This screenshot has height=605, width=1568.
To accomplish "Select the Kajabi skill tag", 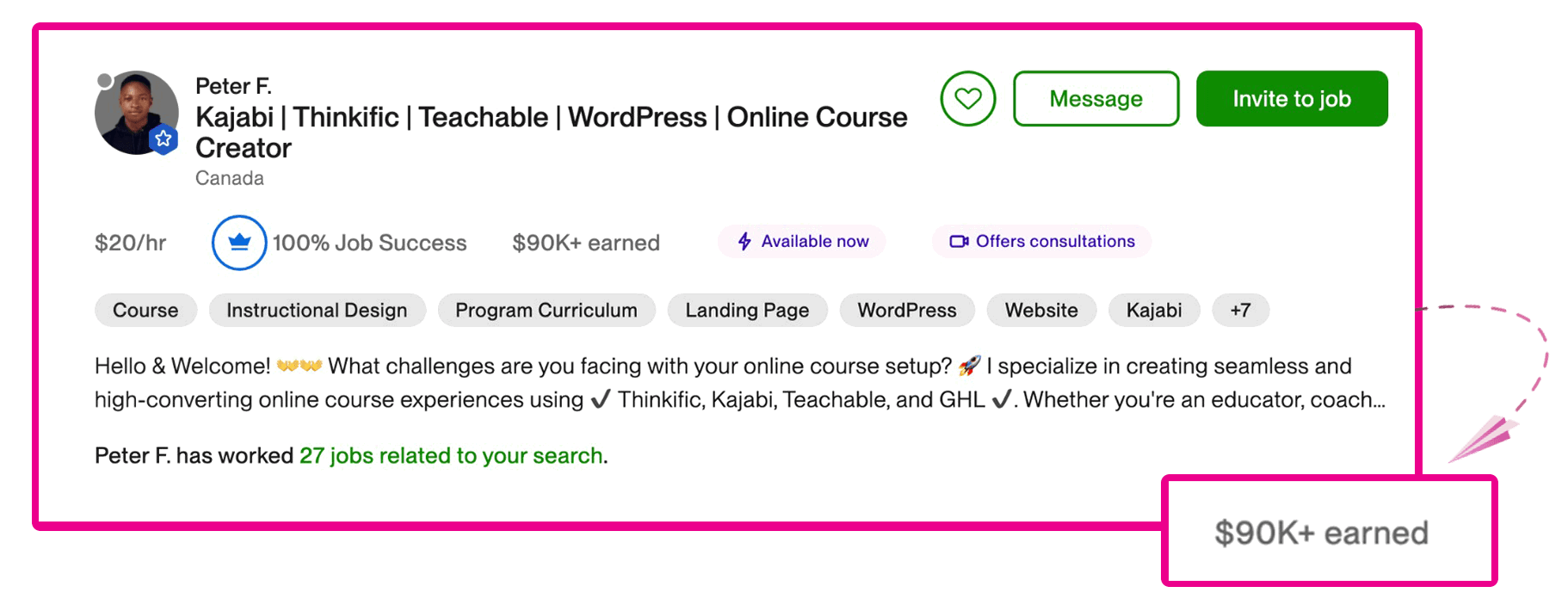I will [x=1154, y=311].
